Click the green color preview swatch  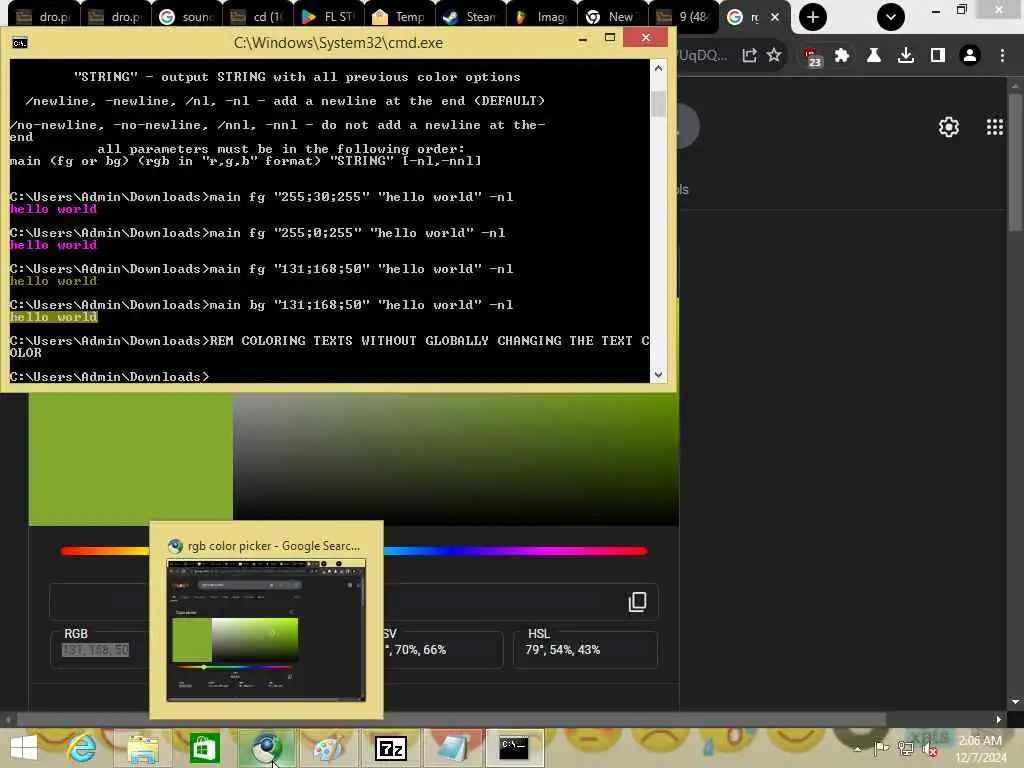[131, 459]
